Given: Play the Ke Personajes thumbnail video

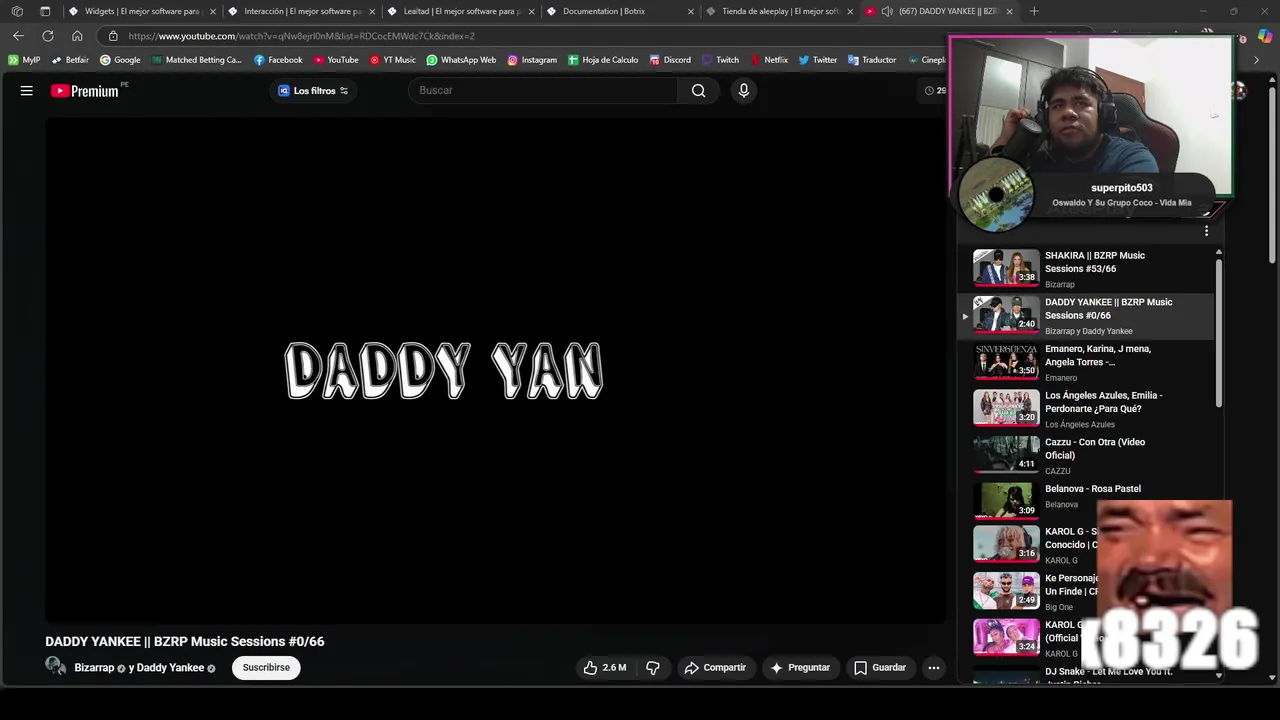Looking at the screenshot, I should [x=1006, y=590].
